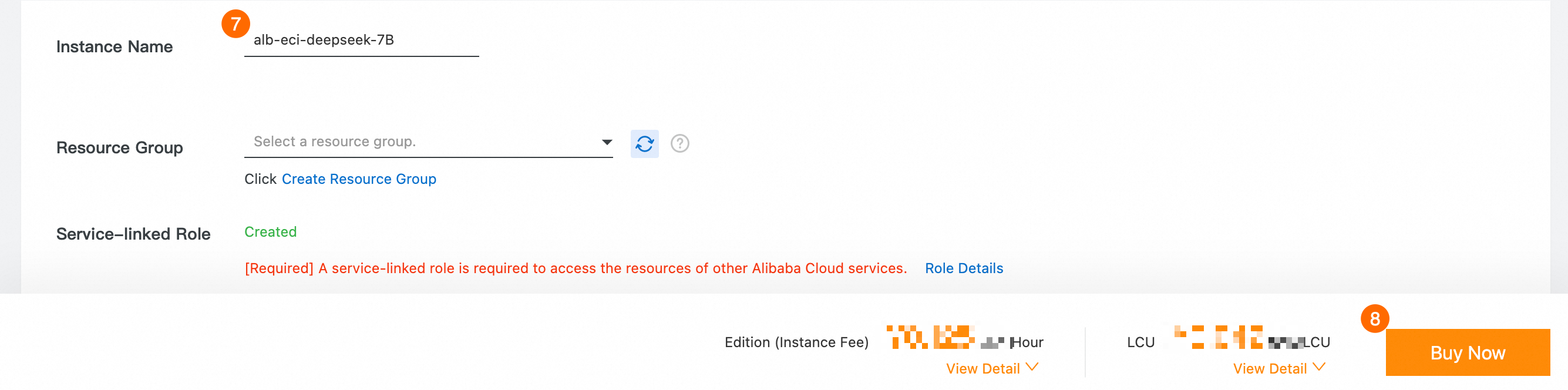Expand View Detail under Edition fee
Screen dimensions: 1568x390
click(991, 368)
